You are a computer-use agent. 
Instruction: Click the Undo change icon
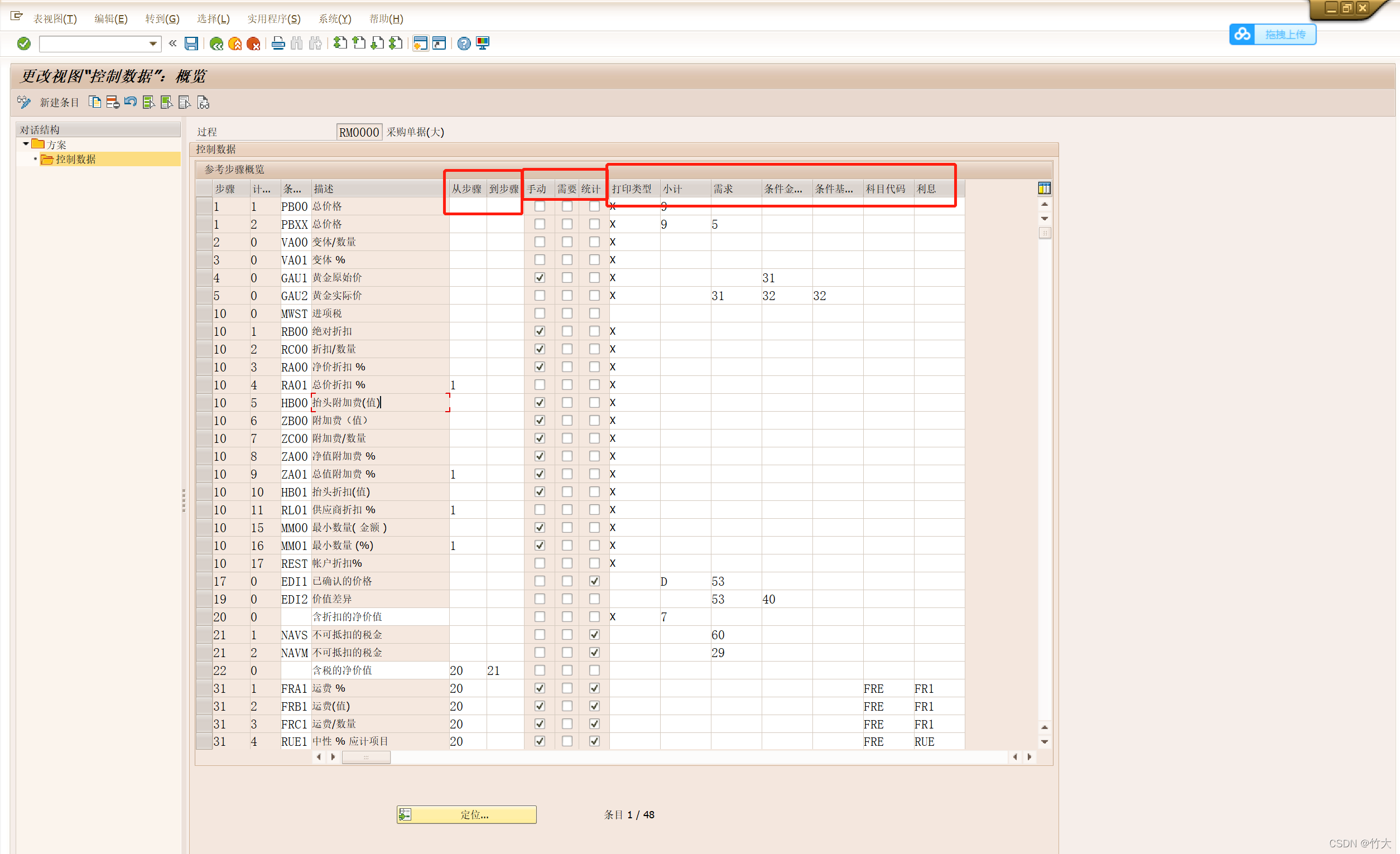130,102
